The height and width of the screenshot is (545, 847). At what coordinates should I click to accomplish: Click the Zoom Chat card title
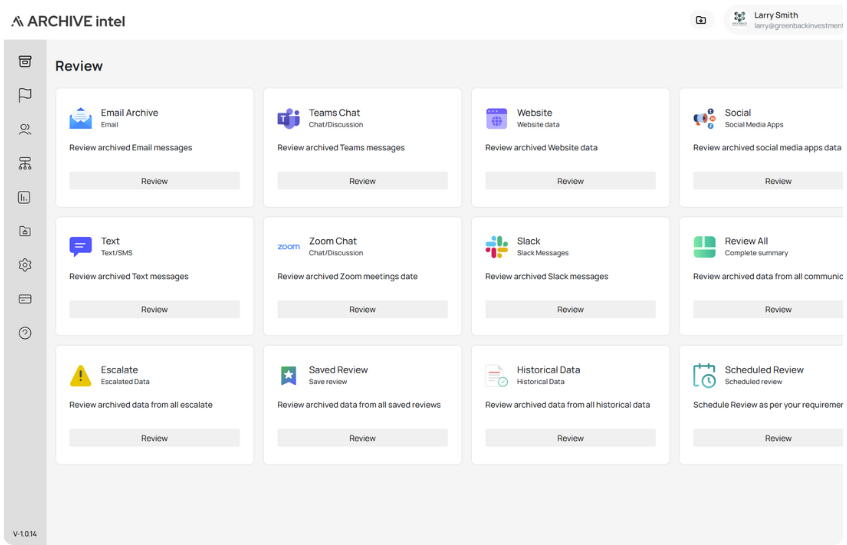click(x=333, y=241)
